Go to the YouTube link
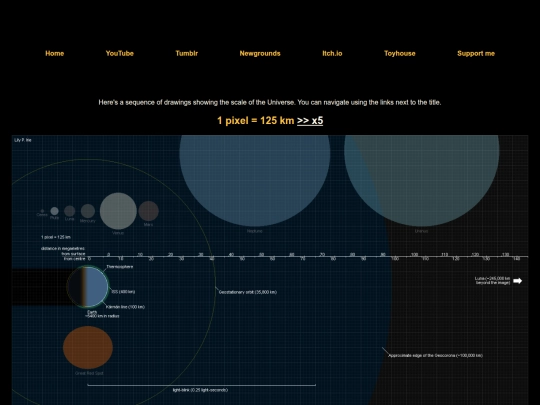Viewport: 540px width, 405px height. tap(120, 53)
